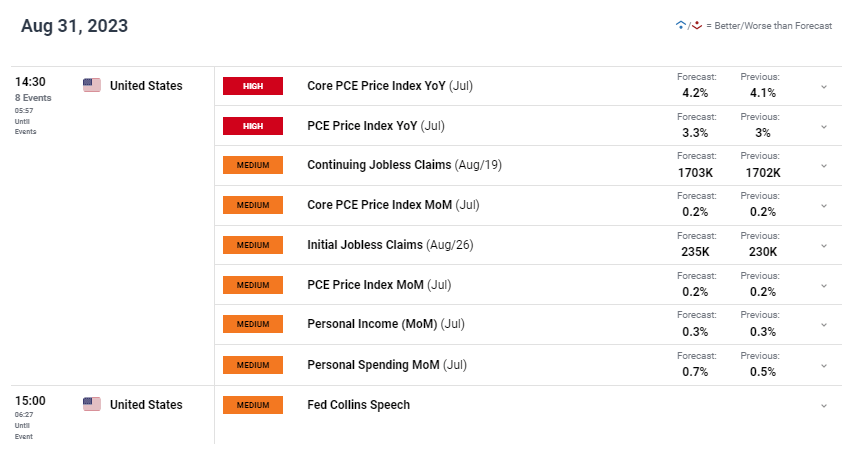Click HIGH badge for Core PCE YoY

[x=253, y=86]
